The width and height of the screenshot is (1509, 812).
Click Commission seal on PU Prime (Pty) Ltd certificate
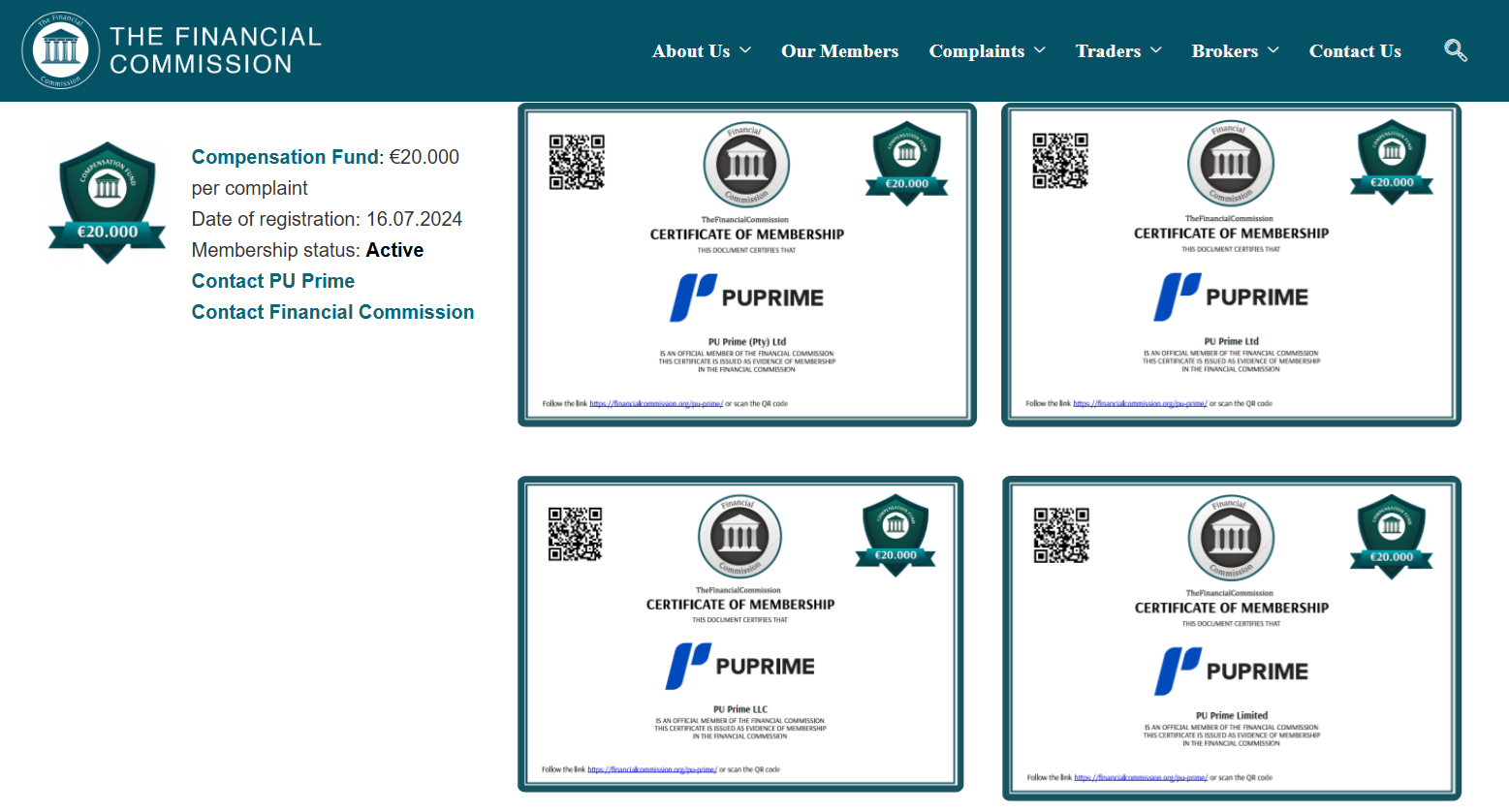point(746,165)
